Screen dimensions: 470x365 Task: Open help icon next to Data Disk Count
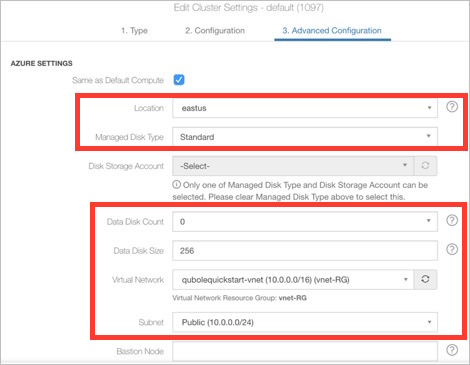[x=452, y=220]
